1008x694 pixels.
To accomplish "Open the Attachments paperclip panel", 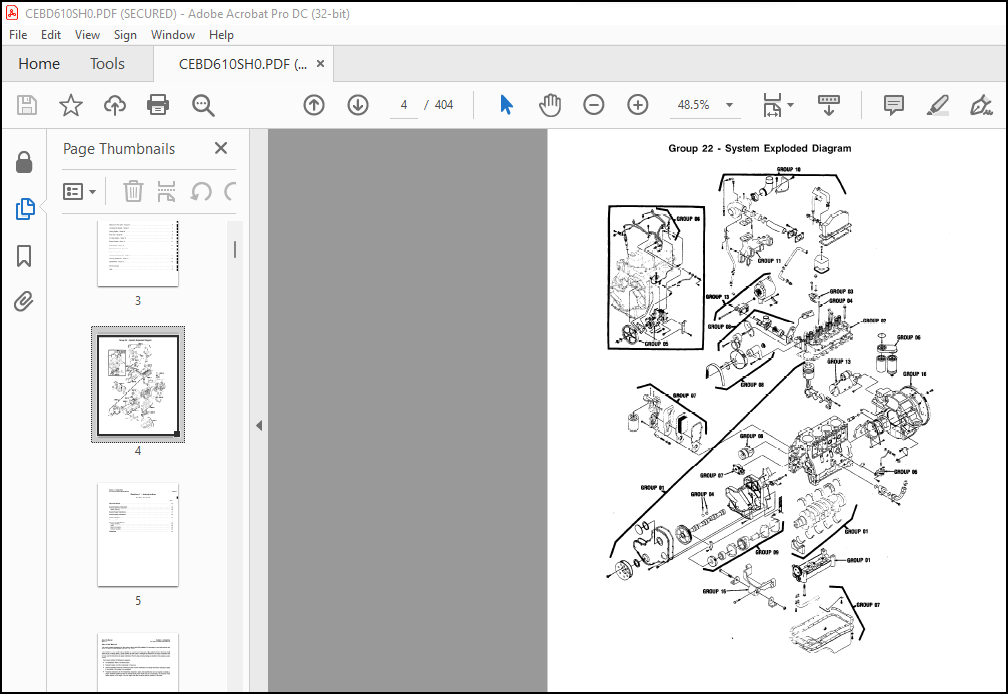I will point(24,301).
